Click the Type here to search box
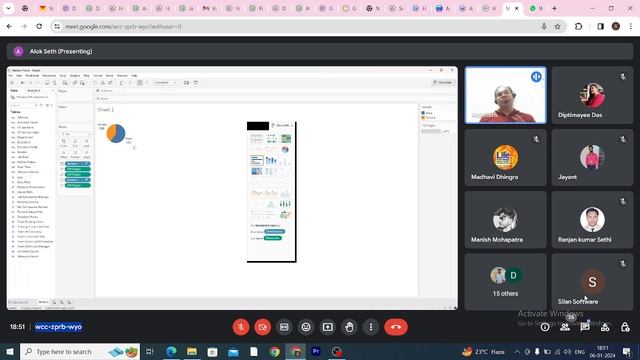 click(80, 351)
